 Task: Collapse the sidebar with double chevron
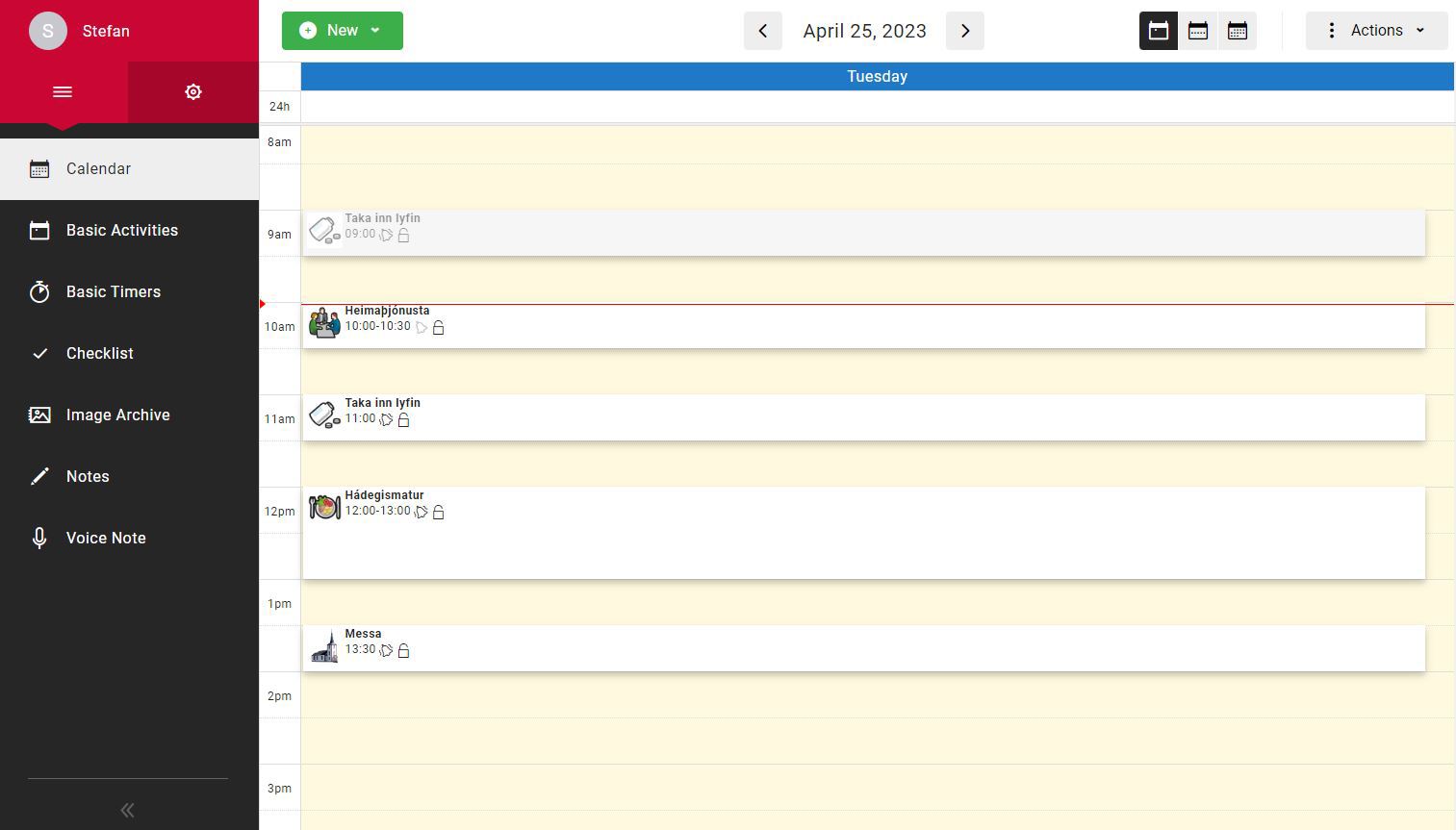[127, 810]
